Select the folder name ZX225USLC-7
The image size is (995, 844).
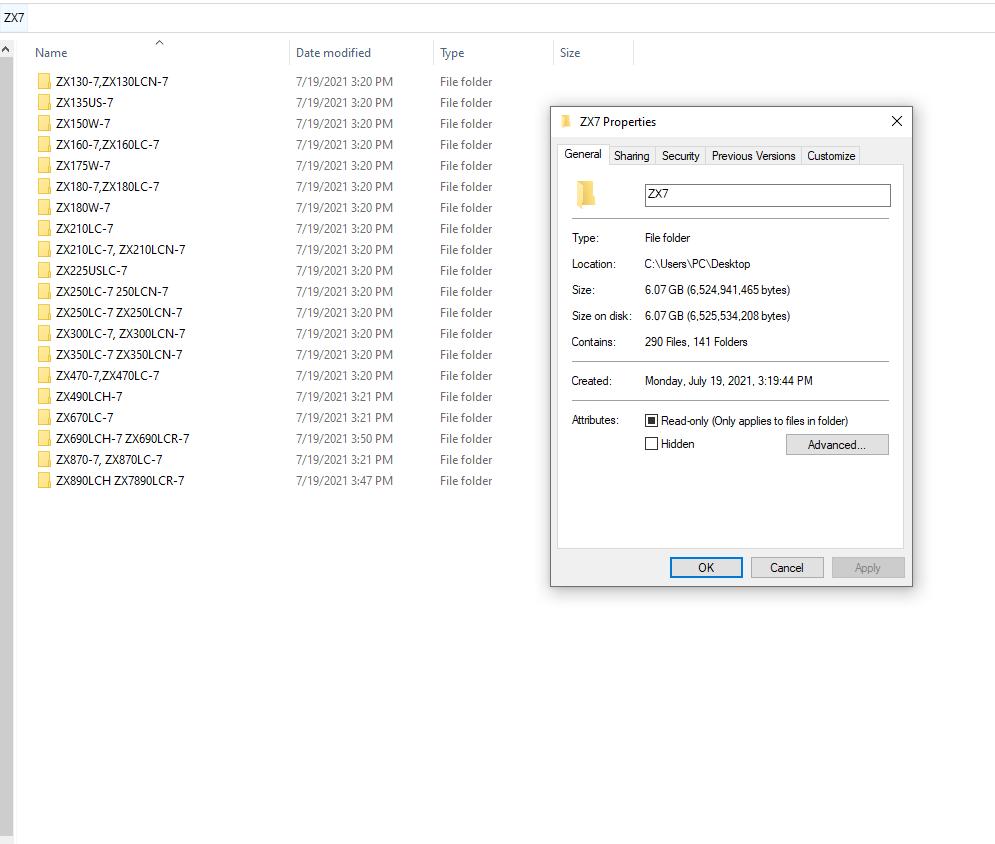point(91,270)
